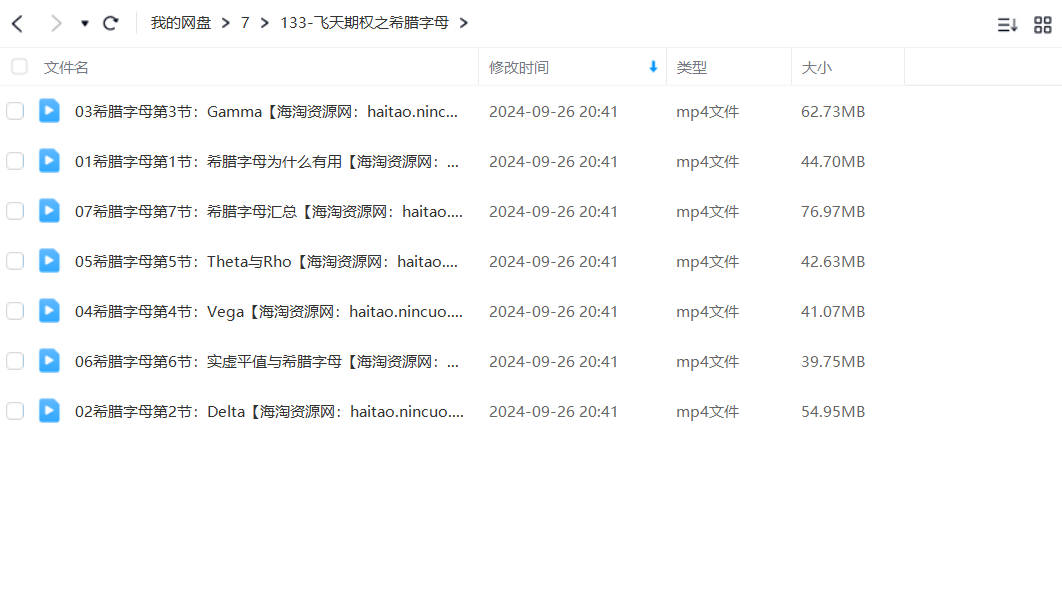Check the box for 01希腊字母第1节

tap(15, 161)
